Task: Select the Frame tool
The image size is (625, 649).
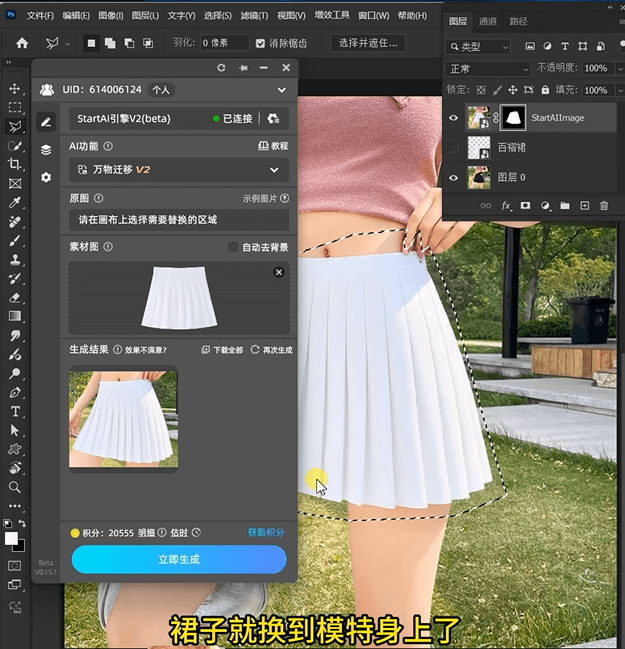Action: pyautogui.click(x=15, y=184)
